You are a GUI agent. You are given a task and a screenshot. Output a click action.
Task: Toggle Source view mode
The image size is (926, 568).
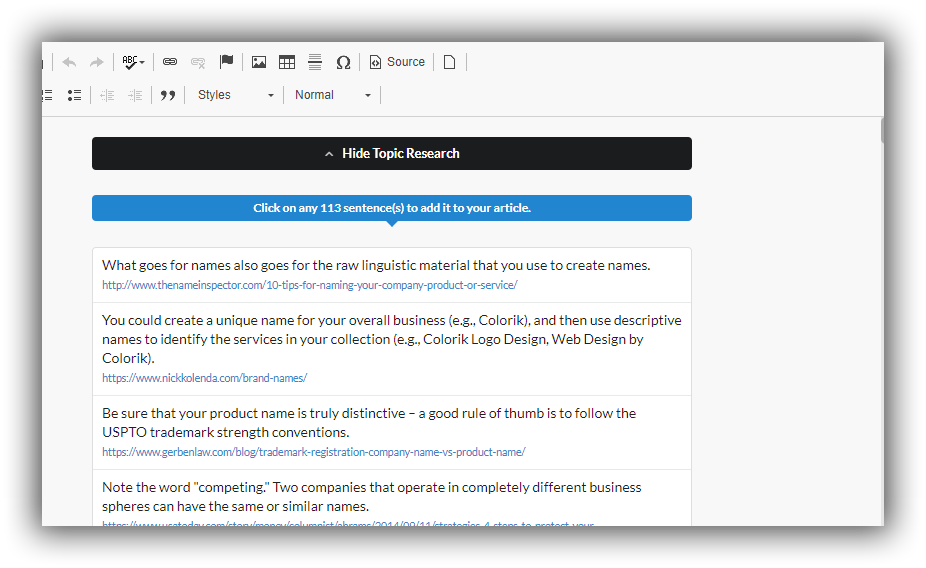(x=397, y=62)
